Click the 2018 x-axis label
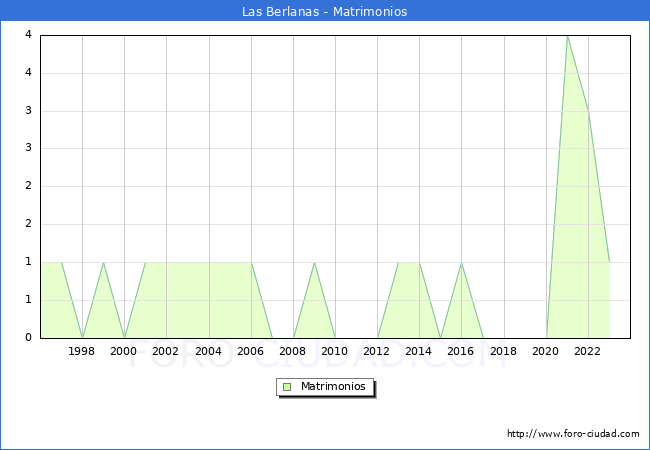 click(x=503, y=351)
